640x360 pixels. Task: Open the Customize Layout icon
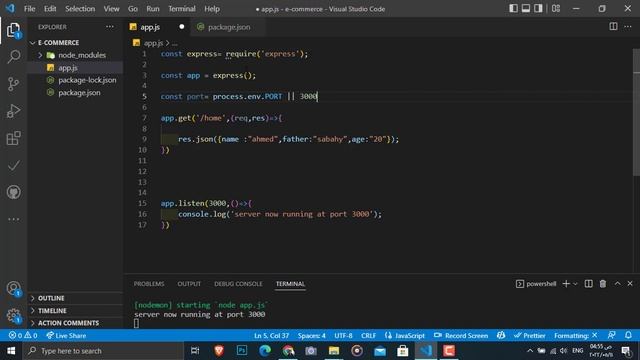coord(556,9)
